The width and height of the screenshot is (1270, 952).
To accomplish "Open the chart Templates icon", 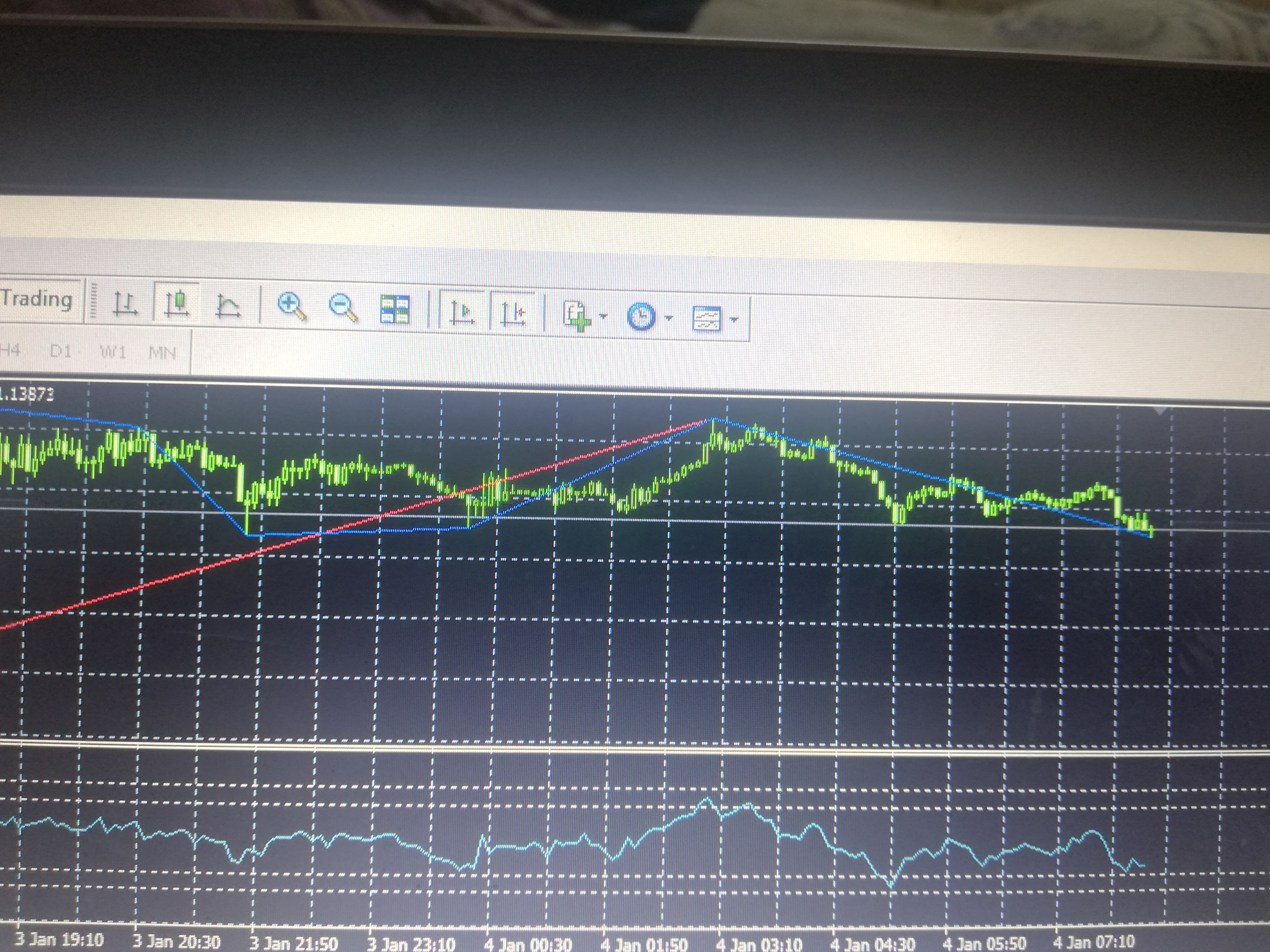I will (706, 318).
